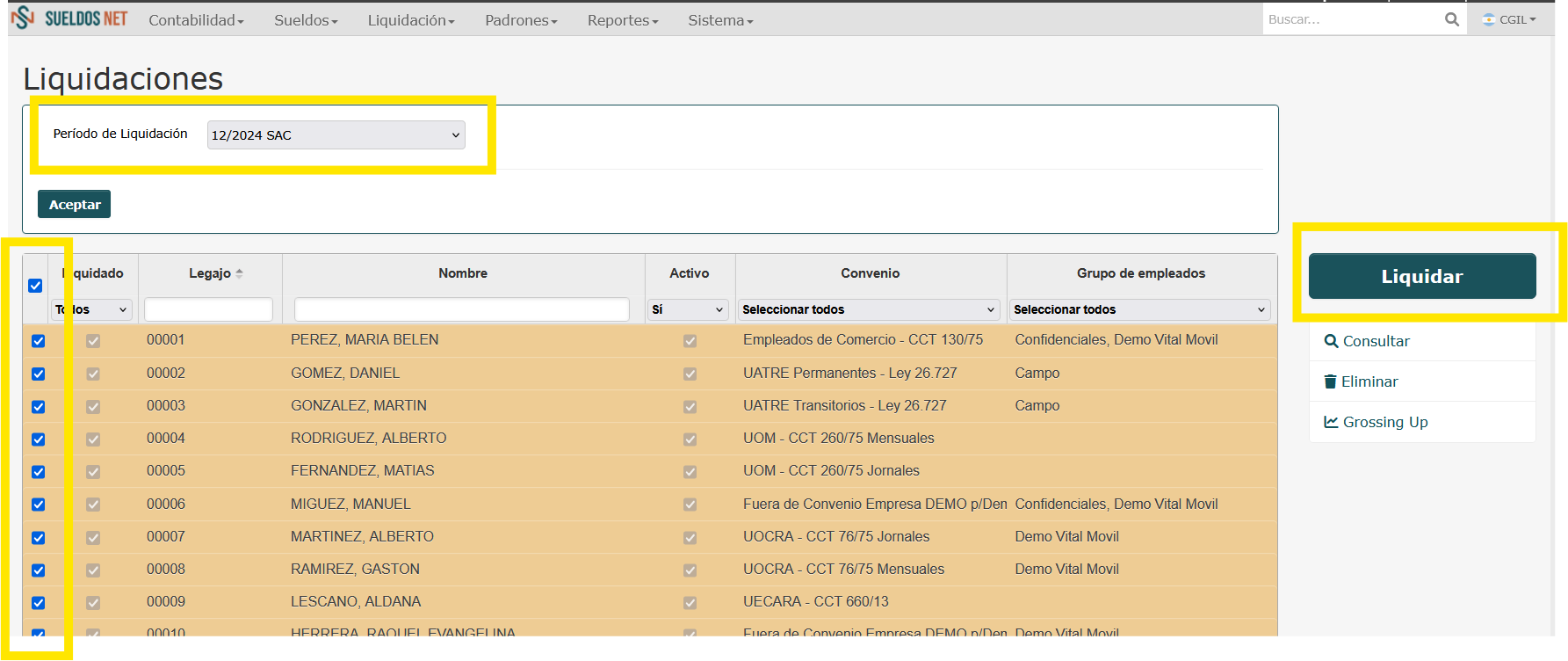Screen dimensions: 1568x661
Task: Click Argentina flag icon next to CGIL
Action: (x=1489, y=19)
